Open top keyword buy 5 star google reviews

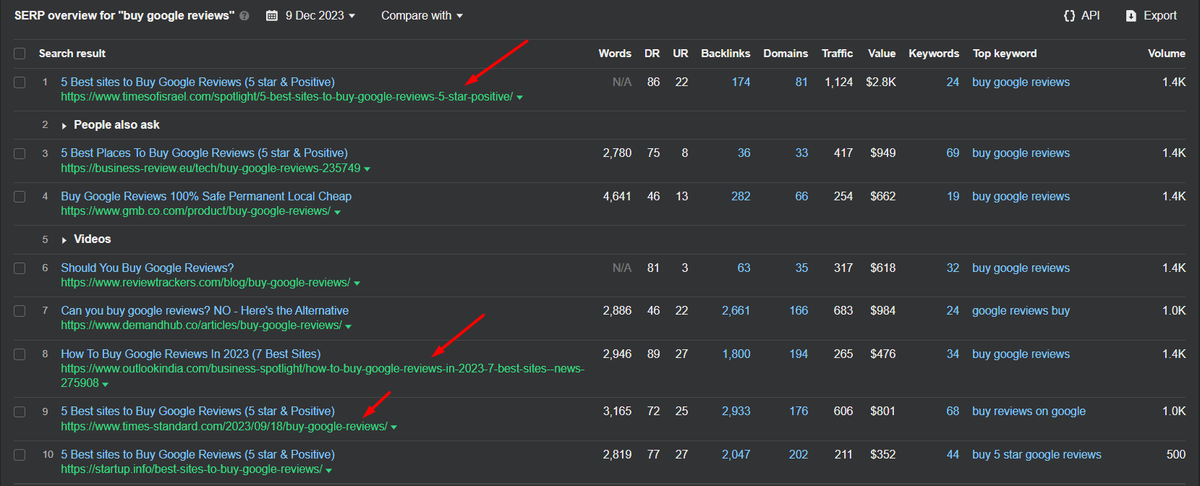tap(1037, 454)
